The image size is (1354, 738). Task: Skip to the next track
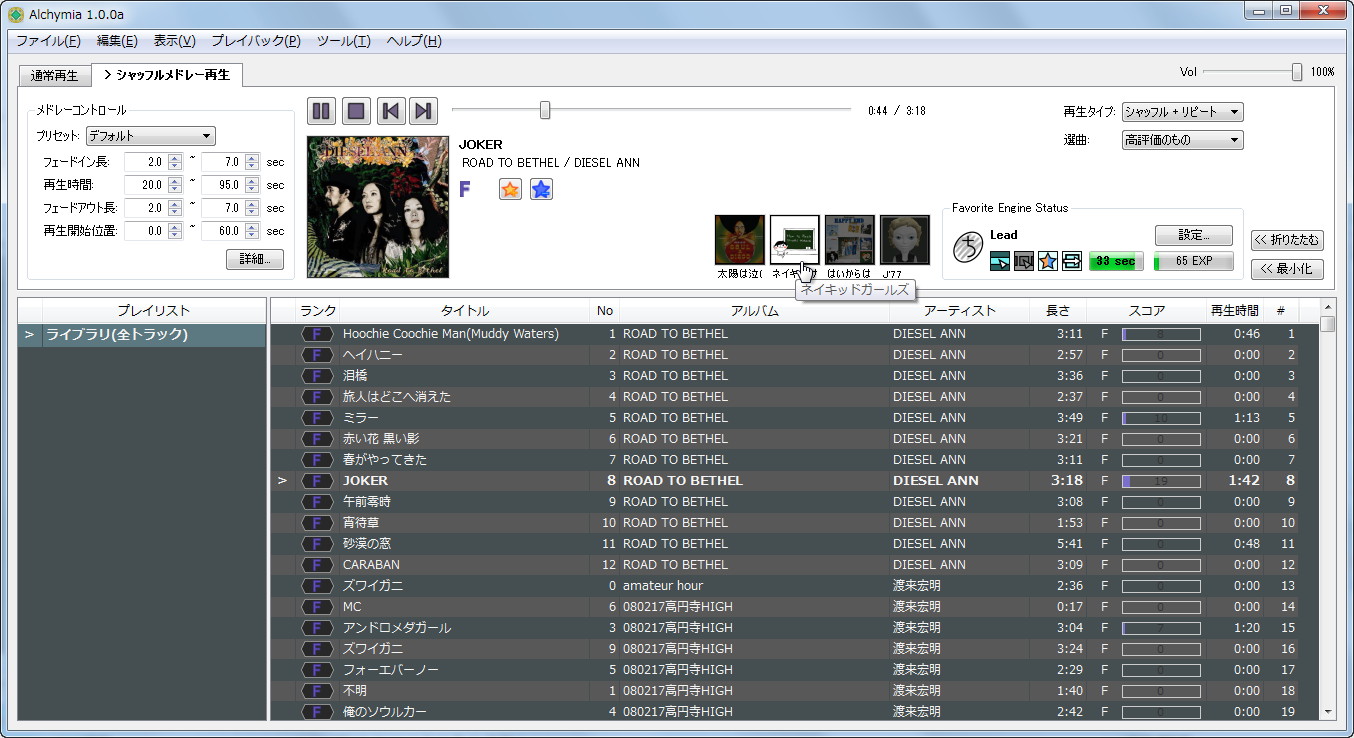[x=424, y=111]
